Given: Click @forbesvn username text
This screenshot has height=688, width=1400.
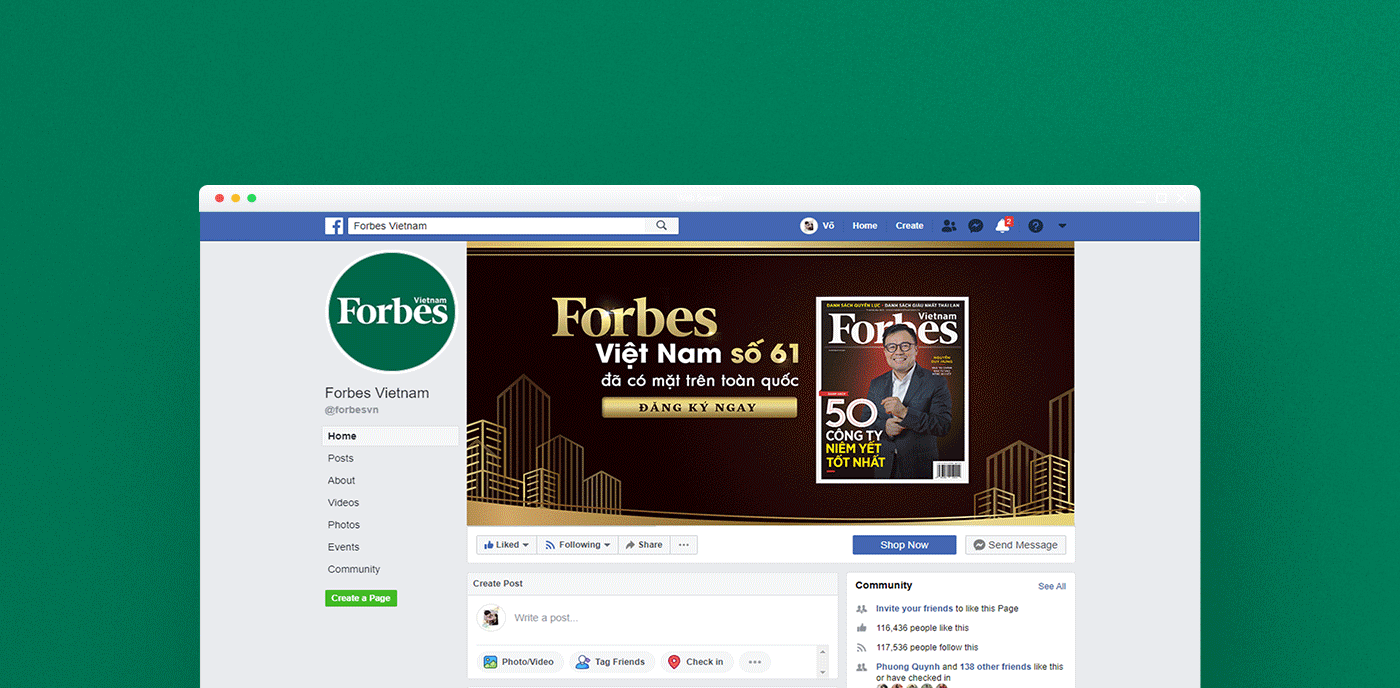Looking at the screenshot, I should 352,410.
